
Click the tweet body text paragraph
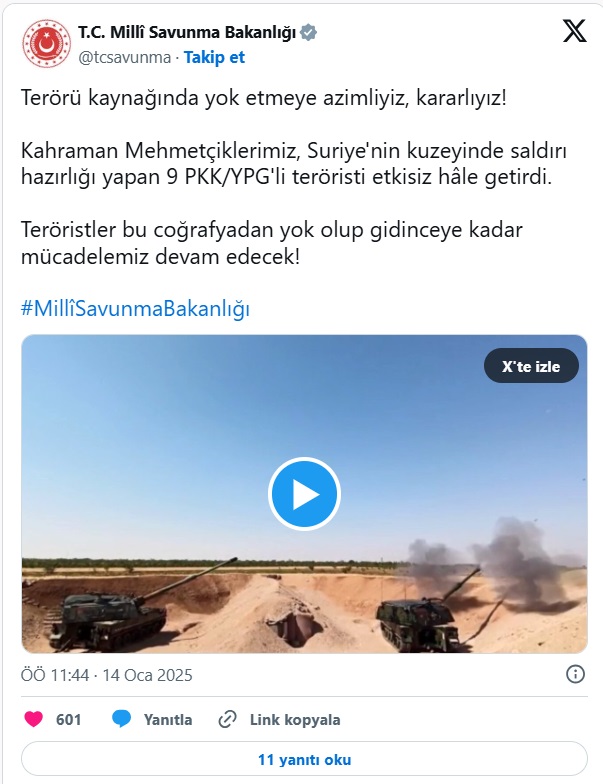pos(295,177)
